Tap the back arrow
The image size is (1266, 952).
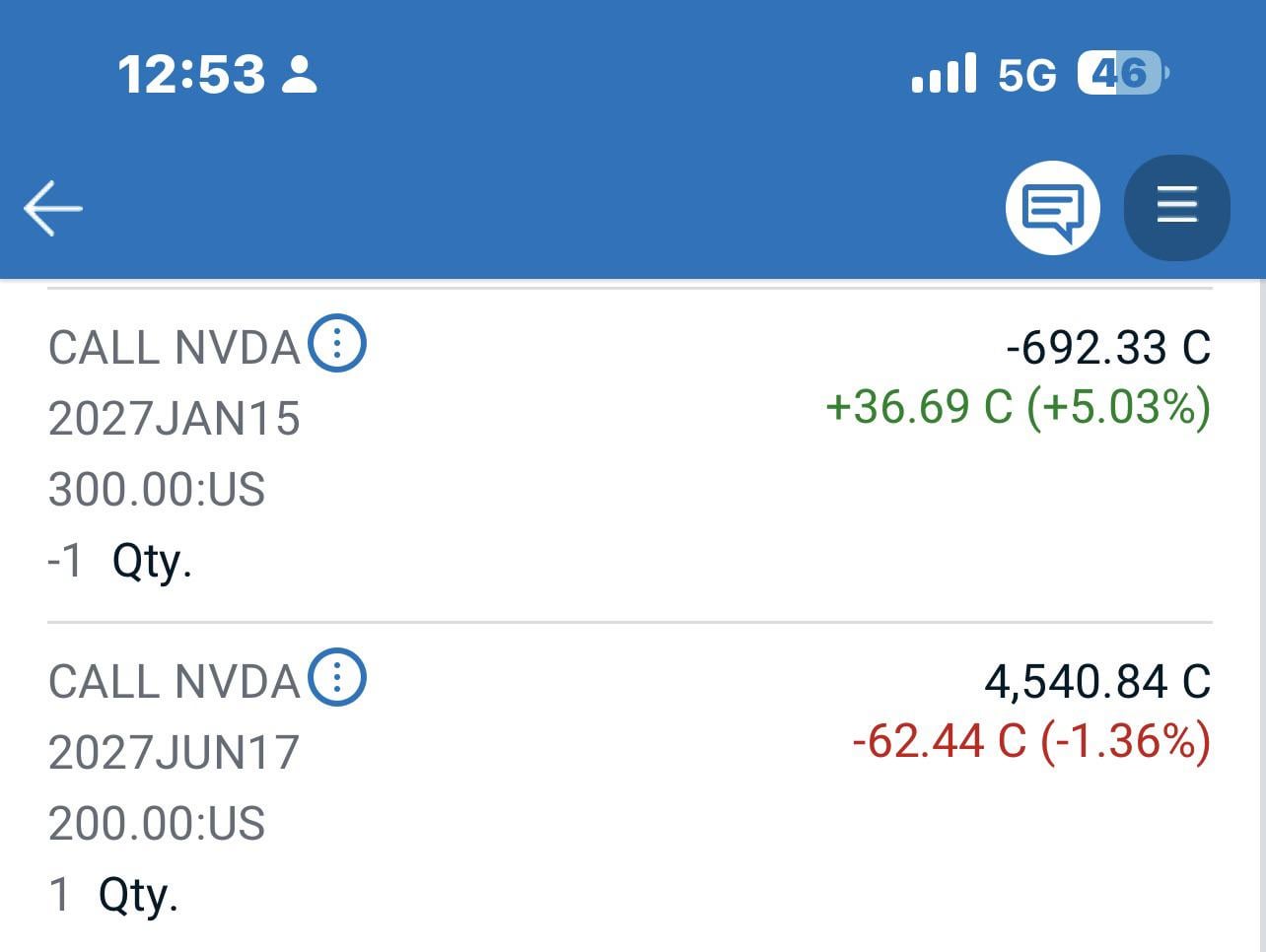coord(53,208)
